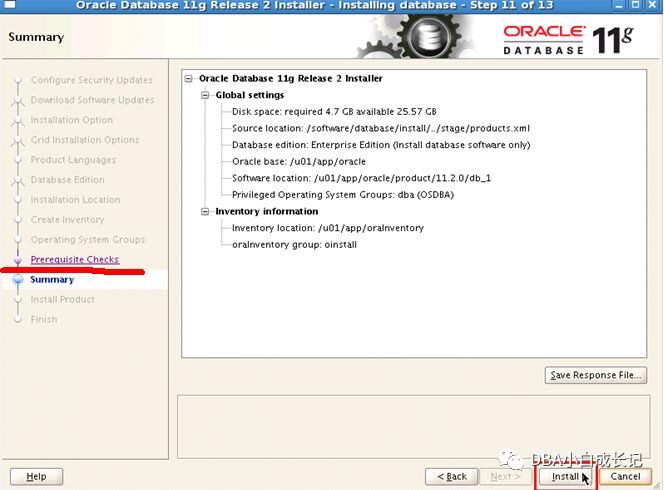Click the Oracle Database 11g logo
Image resolution: width=664 pixels, height=490 pixels.
568,40
